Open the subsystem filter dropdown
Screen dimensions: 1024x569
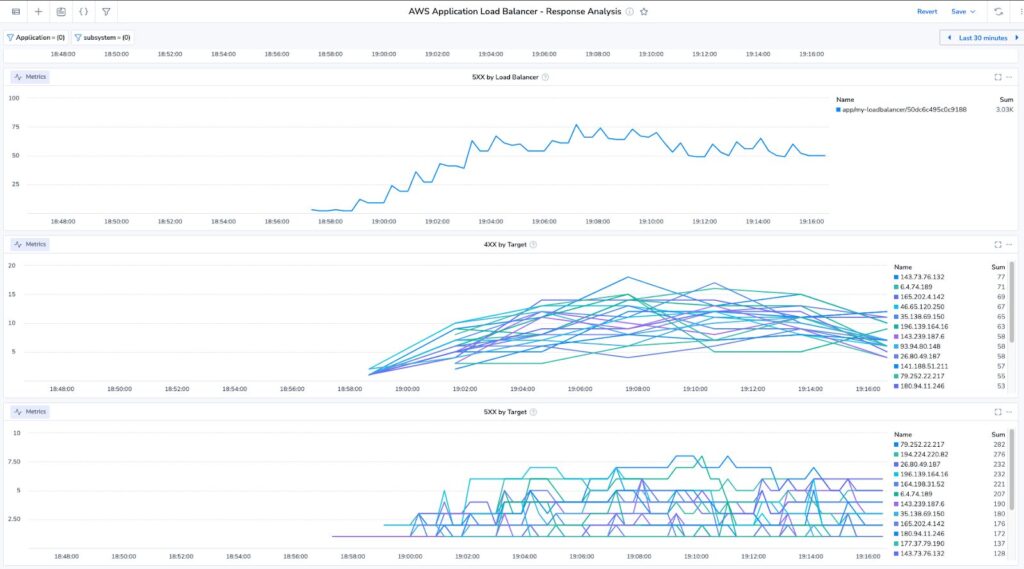pos(103,38)
